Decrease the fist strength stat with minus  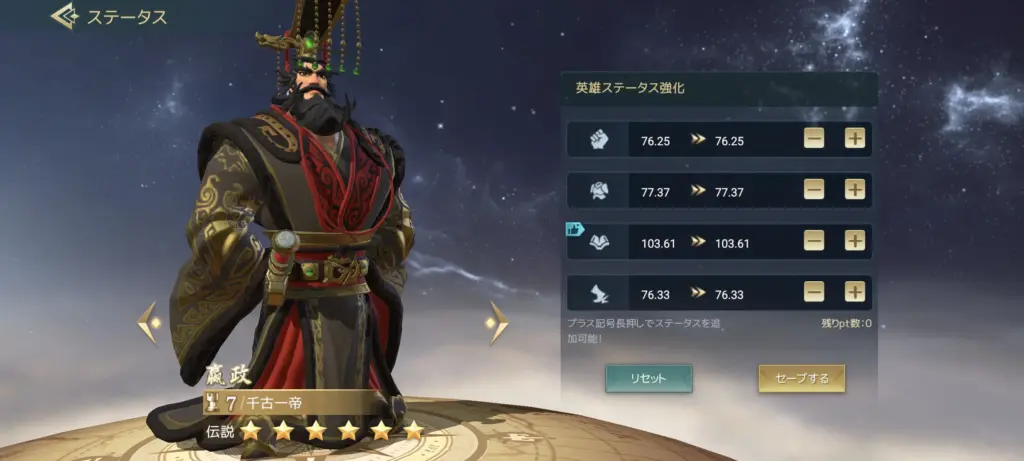(814, 138)
